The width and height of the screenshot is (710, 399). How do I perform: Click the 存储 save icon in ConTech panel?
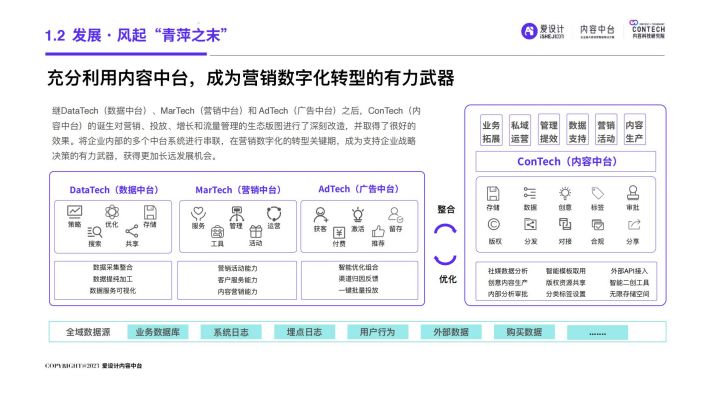(x=493, y=194)
